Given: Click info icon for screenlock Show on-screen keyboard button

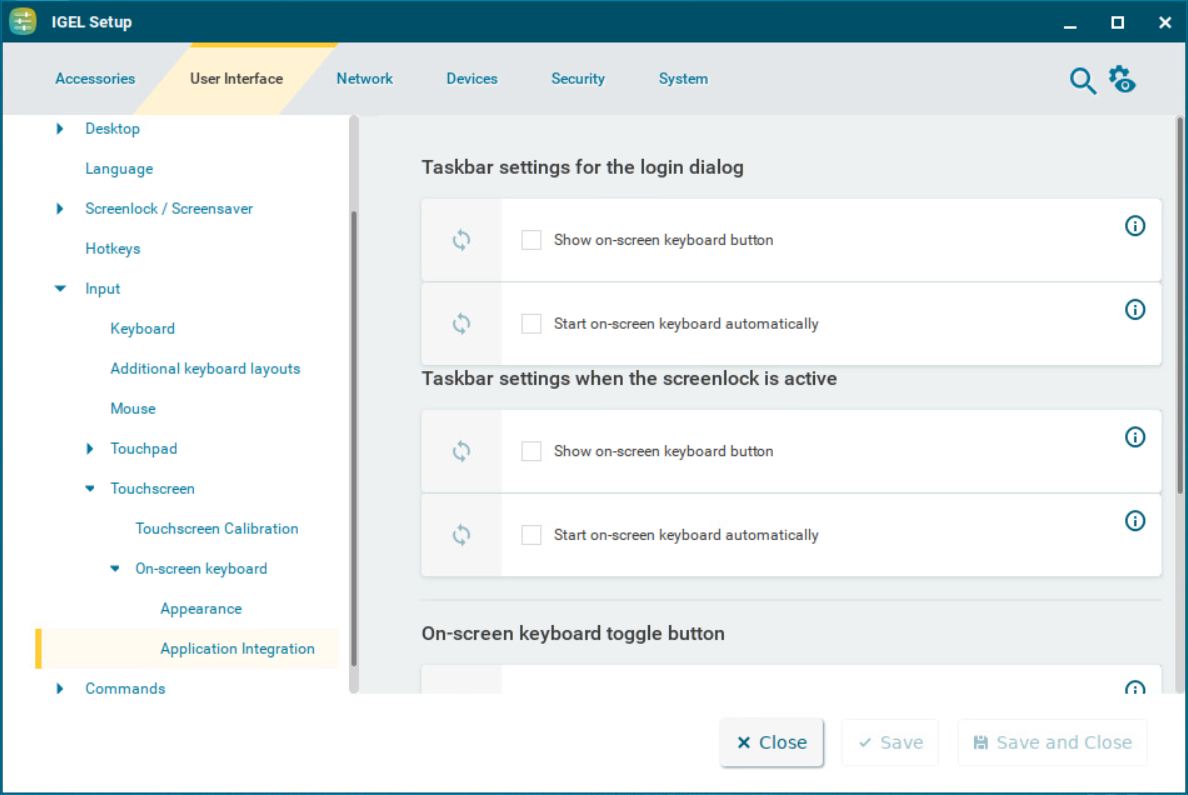Looking at the screenshot, I should click(x=1135, y=437).
